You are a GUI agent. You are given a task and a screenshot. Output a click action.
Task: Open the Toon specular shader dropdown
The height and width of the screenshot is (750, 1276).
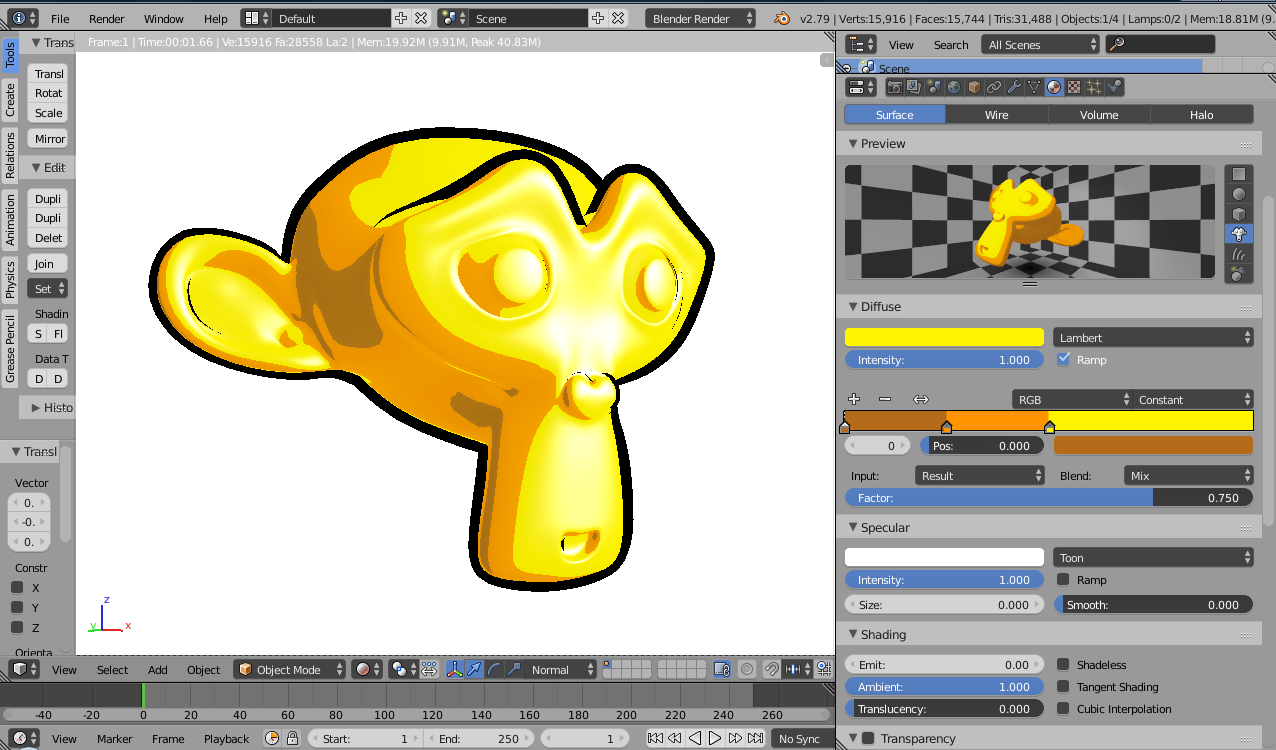click(1153, 557)
